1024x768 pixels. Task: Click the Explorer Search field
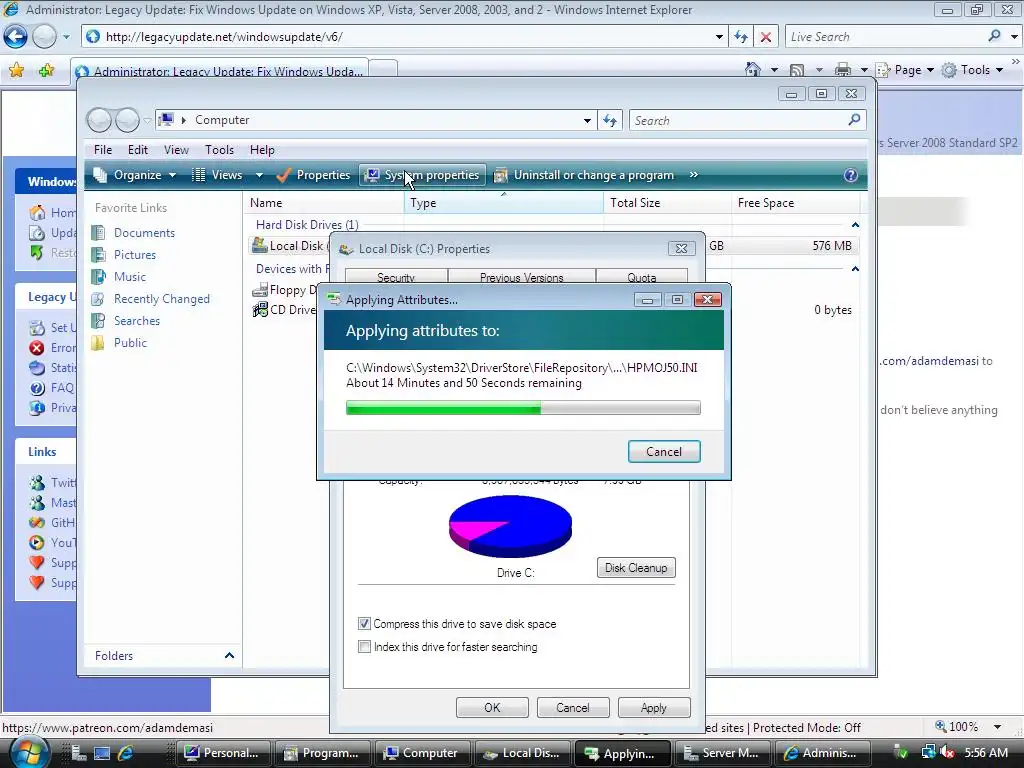pyautogui.click(x=738, y=120)
